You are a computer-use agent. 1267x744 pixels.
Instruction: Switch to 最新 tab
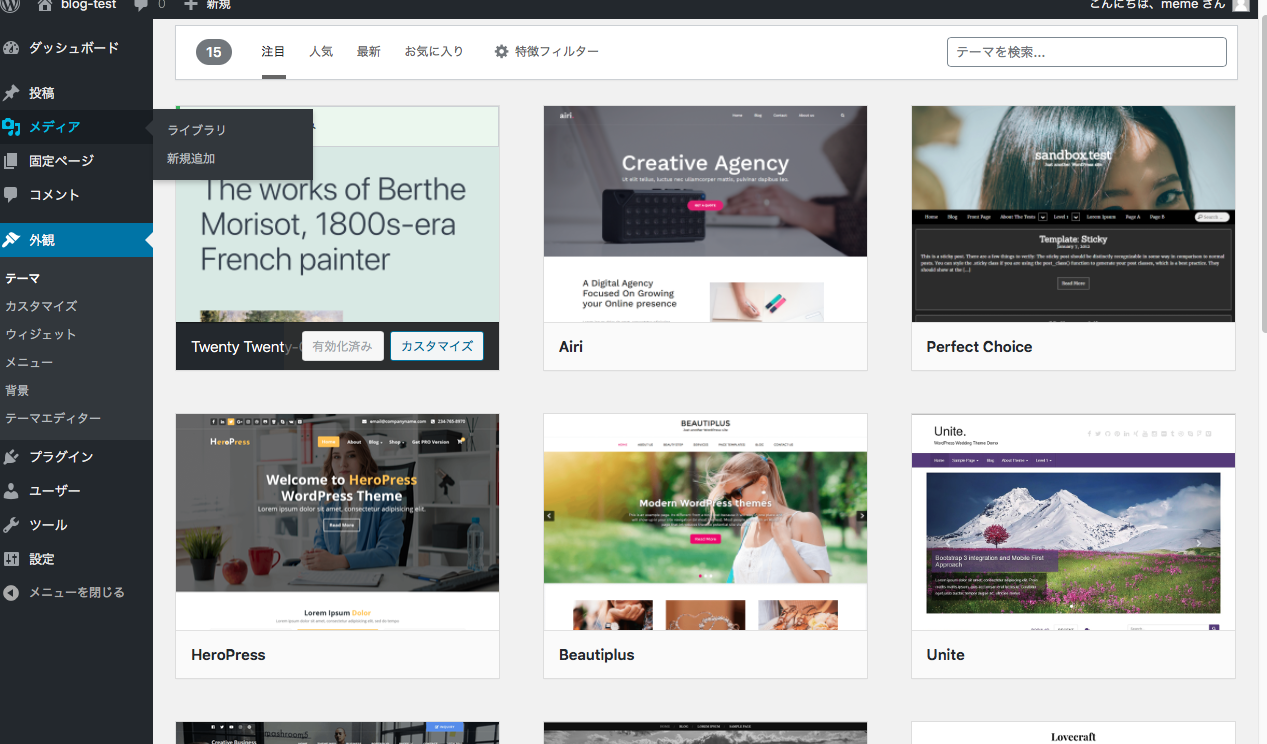(369, 52)
